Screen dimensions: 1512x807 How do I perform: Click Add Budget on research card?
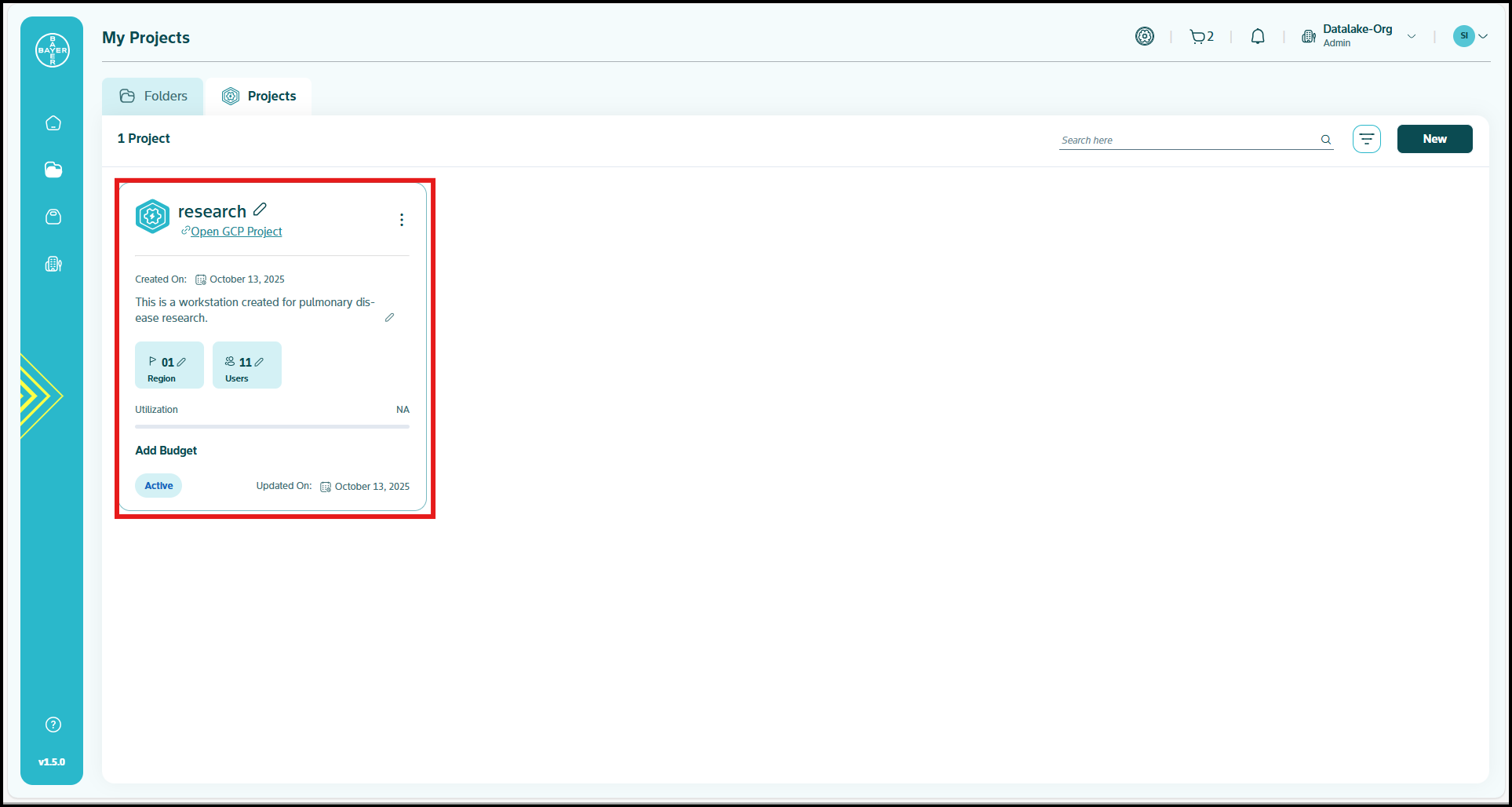tap(166, 451)
